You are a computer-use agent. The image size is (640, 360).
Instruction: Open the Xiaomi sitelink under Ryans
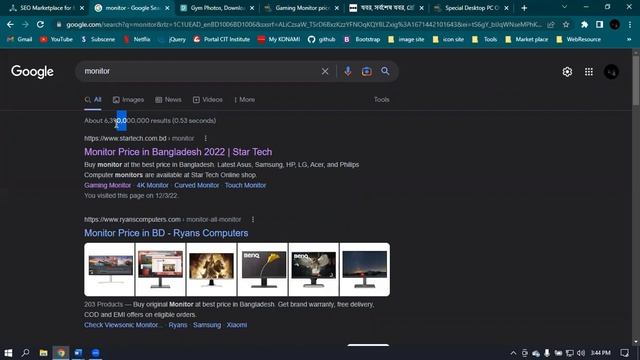[x=237, y=325]
